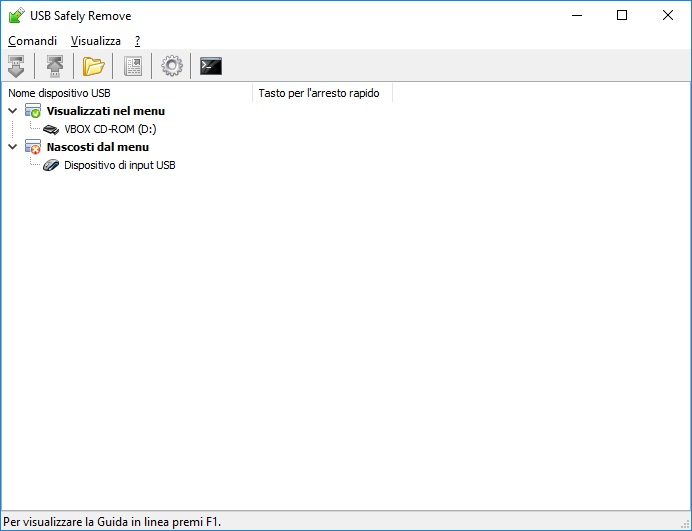Collapse the Visualizzati nel menu group

point(13,111)
